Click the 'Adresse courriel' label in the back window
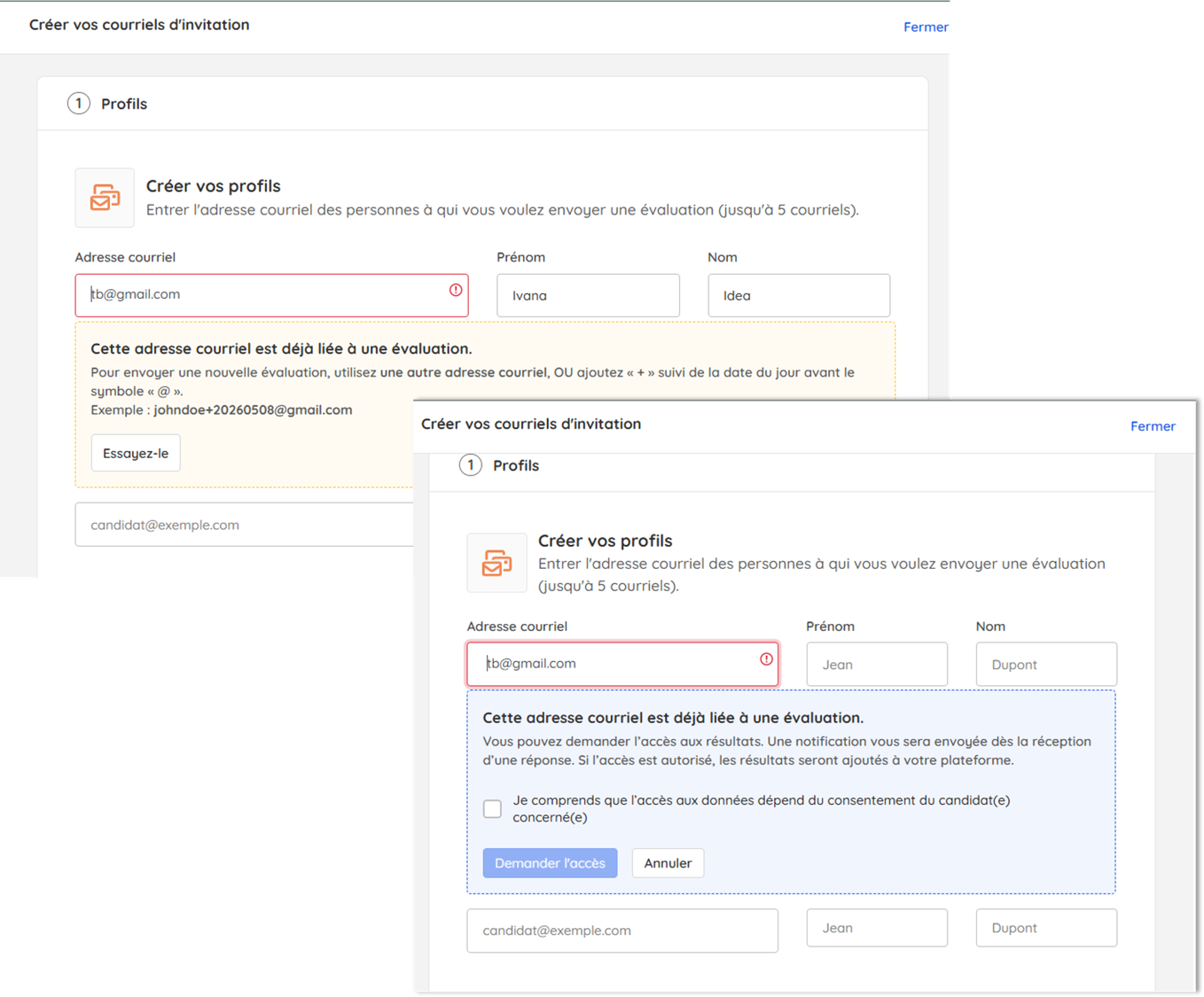This screenshot has height=997, width=1204. point(125,257)
